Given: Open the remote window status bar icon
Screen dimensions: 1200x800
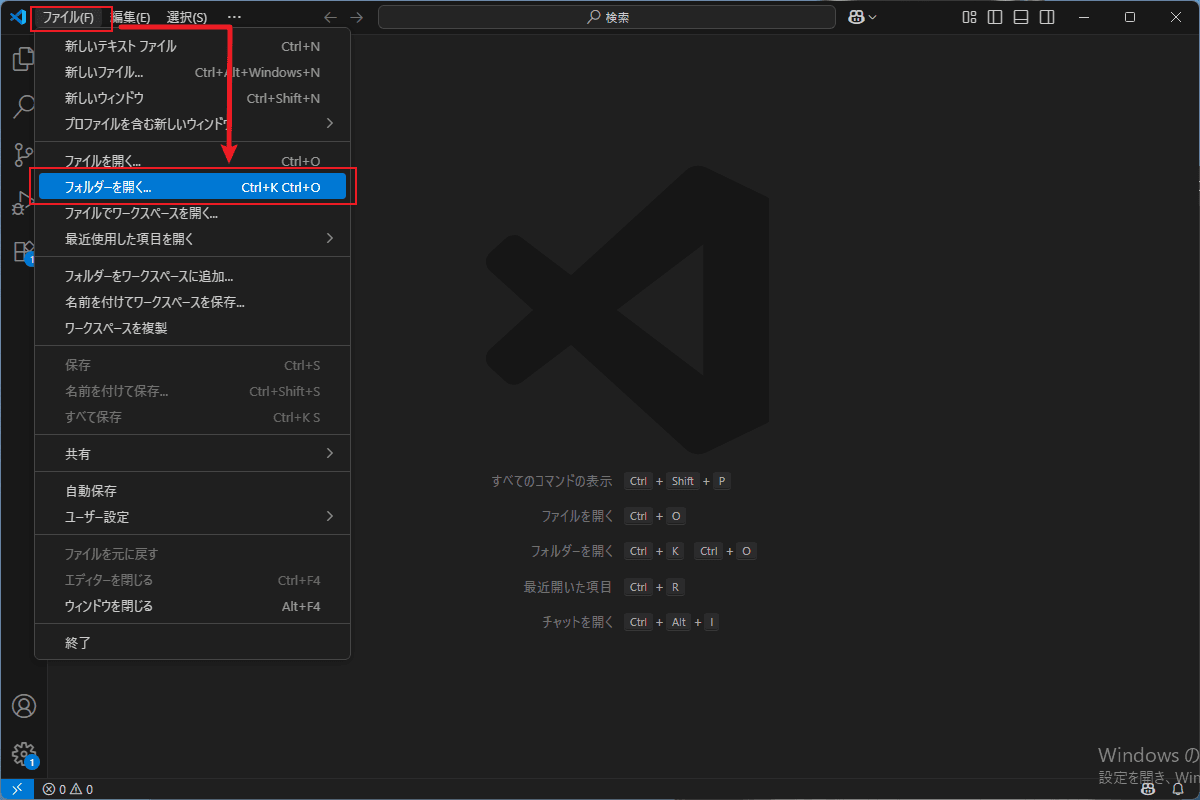Looking at the screenshot, I should point(17,789).
